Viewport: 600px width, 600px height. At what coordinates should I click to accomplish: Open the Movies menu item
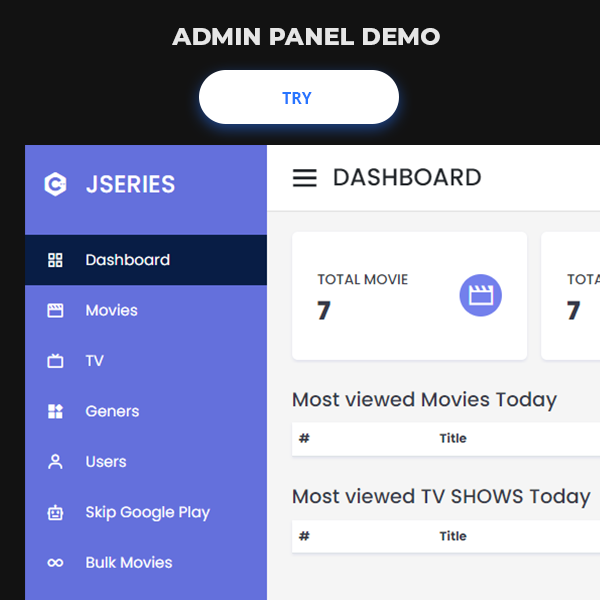pos(111,310)
